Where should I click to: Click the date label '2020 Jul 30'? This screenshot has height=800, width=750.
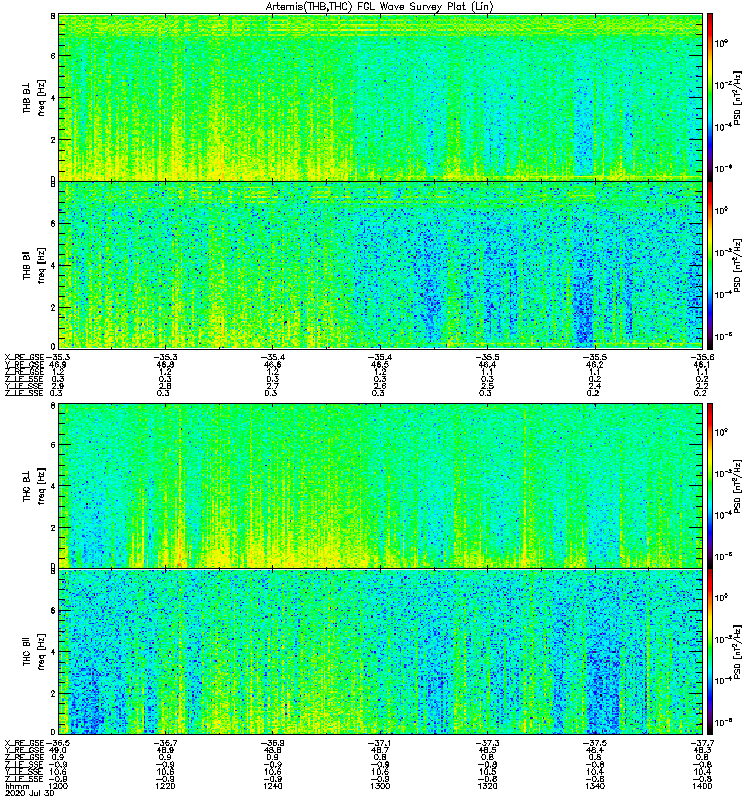click(x=30, y=794)
